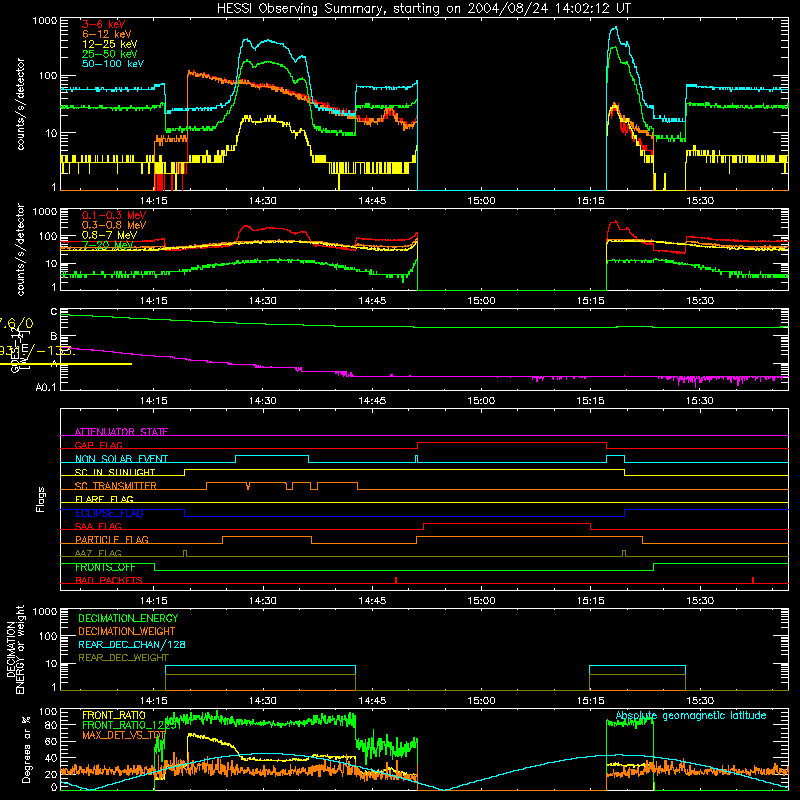The image size is (800, 800).
Task: Select the A0.1 level on the GOES axis
Action: point(46,387)
